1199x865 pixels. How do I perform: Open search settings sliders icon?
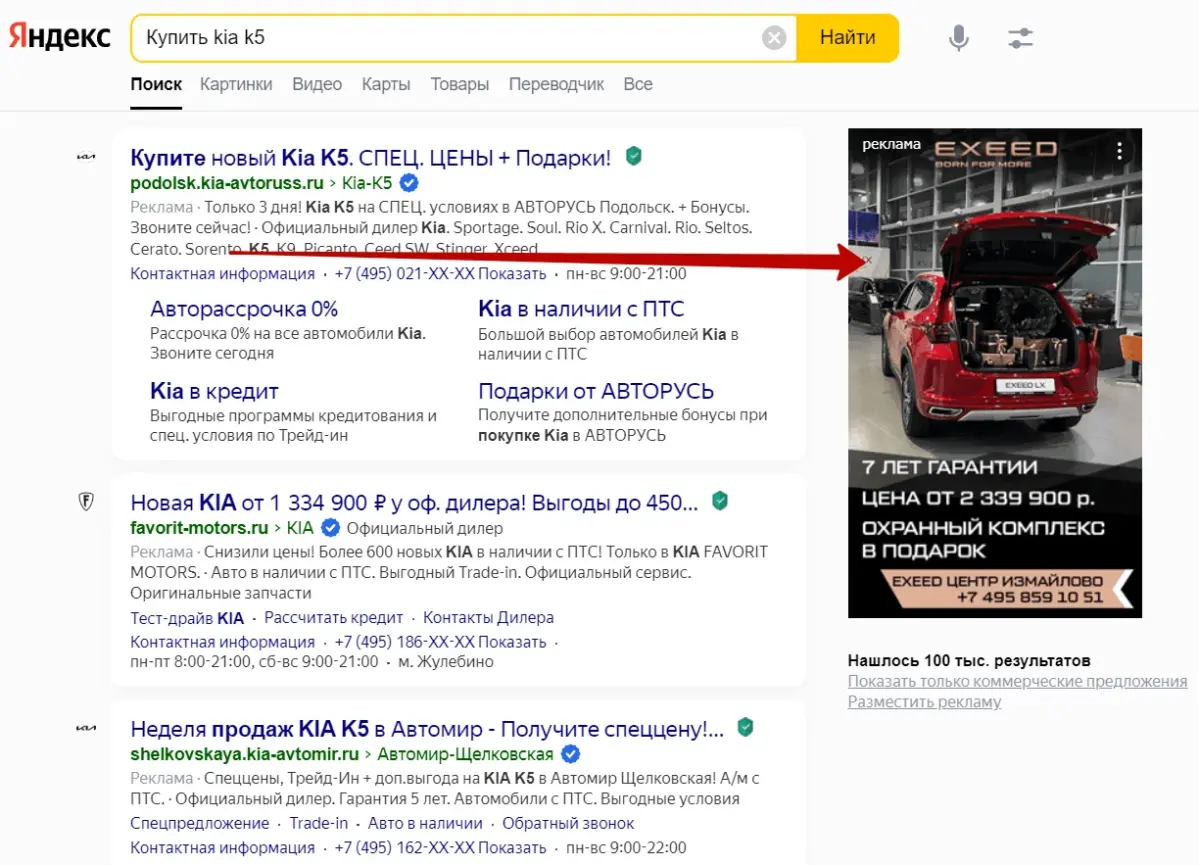point(1020,37)
